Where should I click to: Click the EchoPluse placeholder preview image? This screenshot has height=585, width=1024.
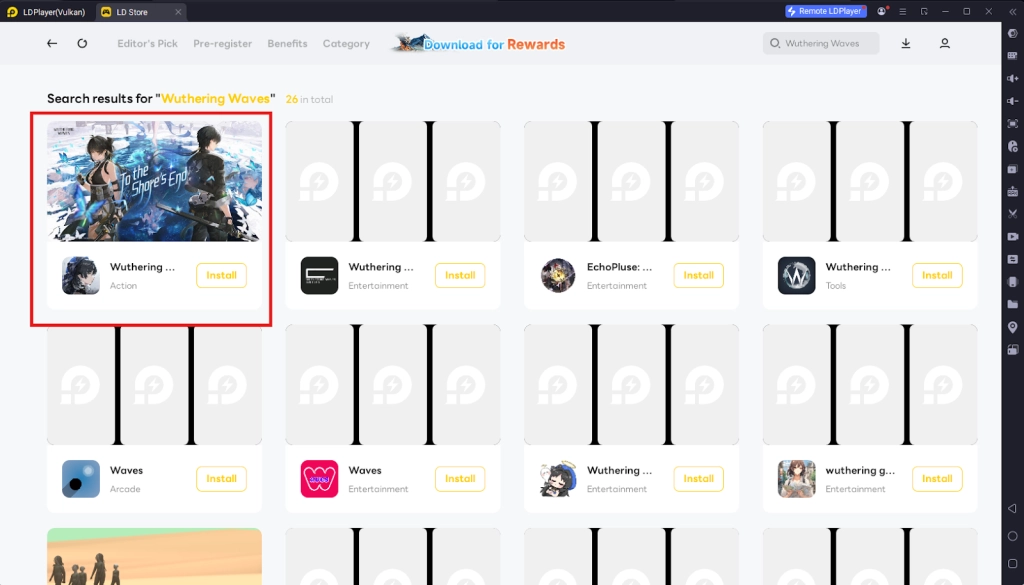click(632, 182)
